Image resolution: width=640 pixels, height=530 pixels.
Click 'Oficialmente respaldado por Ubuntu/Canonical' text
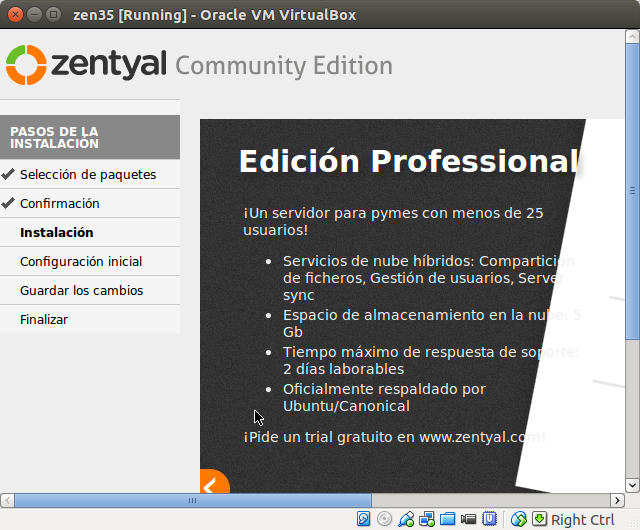384,397
